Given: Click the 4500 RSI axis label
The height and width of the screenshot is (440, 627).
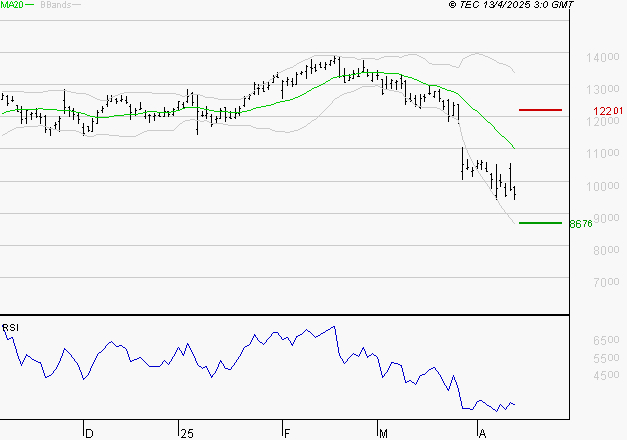Looking at the screenshot, I should pyautogui.click(x=606, y=375).
